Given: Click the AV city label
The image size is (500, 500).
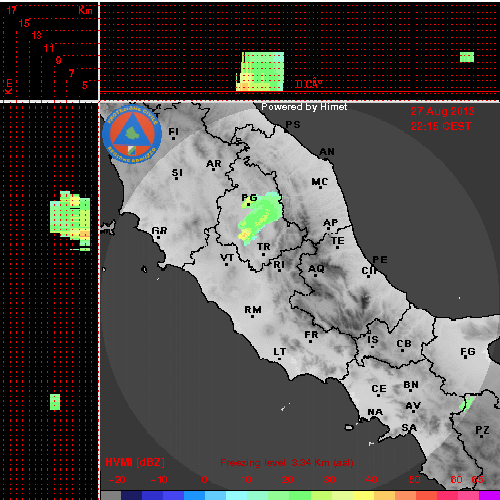Looking at the screenshot, I should coord(413,406).
